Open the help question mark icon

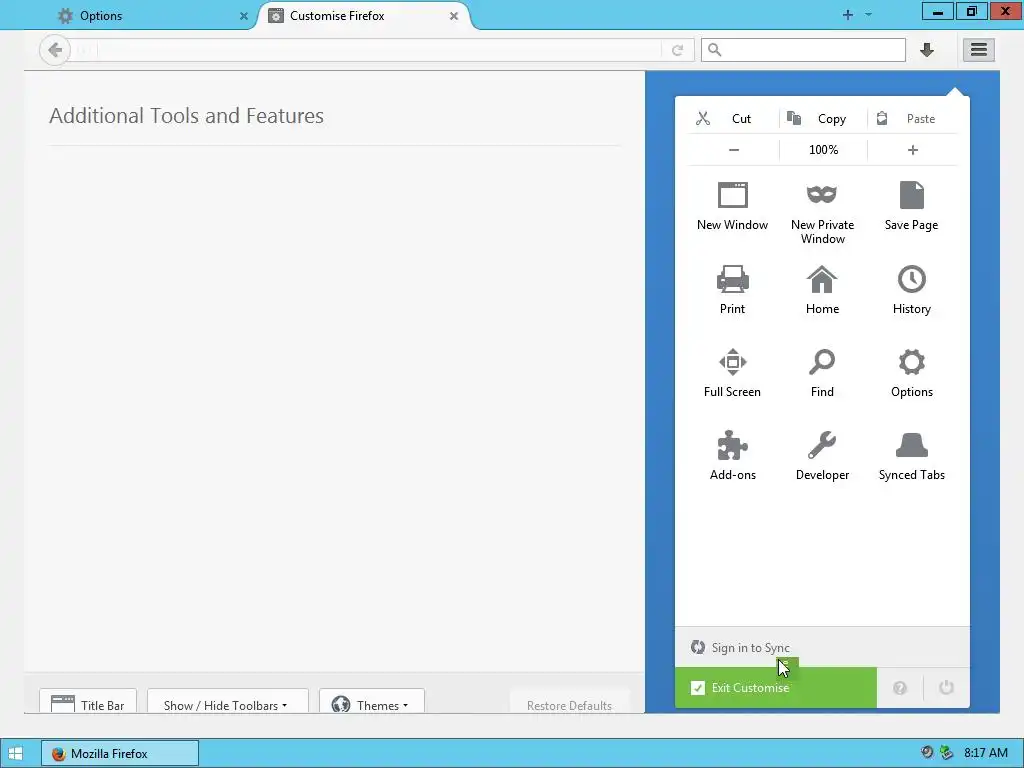point(900,688)
